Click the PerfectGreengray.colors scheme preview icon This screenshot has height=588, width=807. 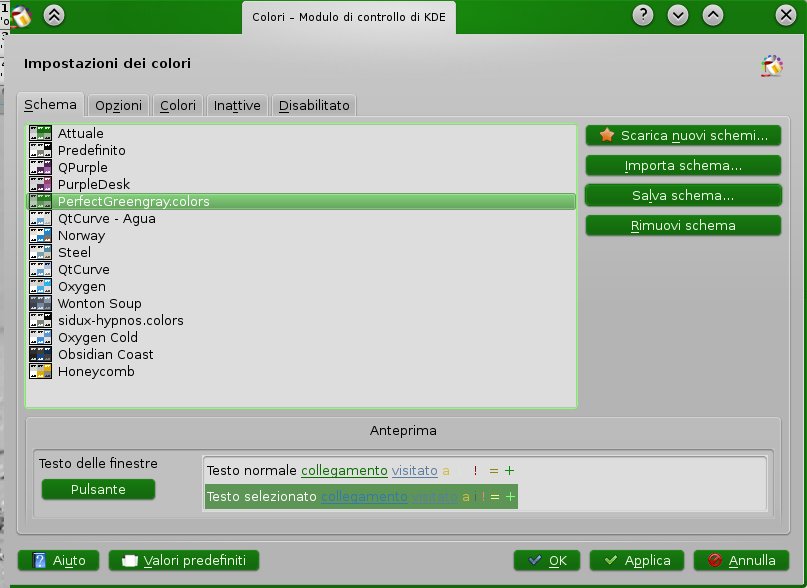pos(41,201)
